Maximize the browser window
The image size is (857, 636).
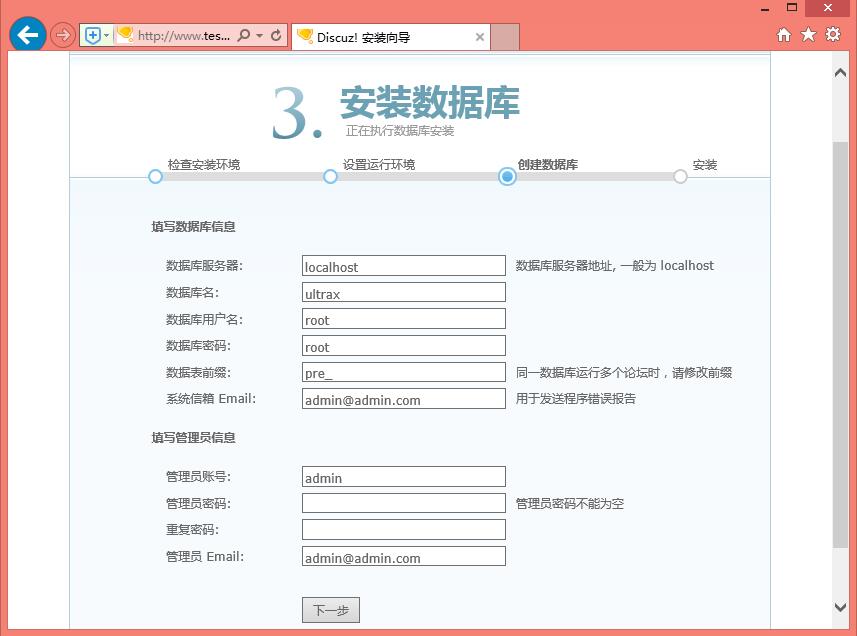pos(792,7)
